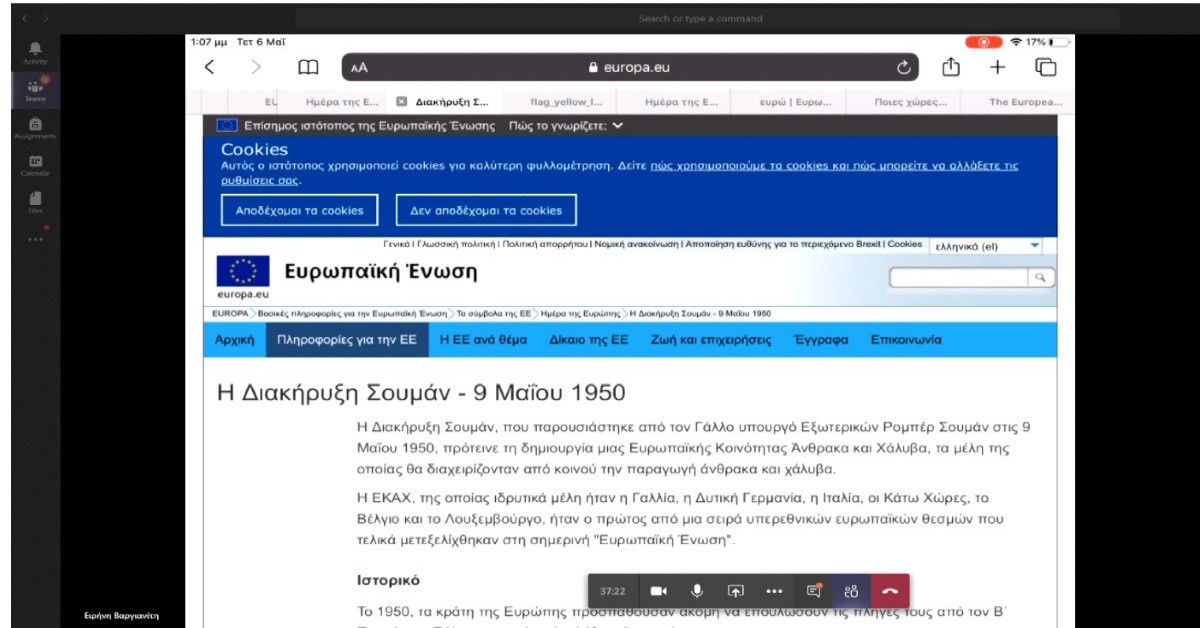The width and height of the screenshot is (1200, 628).
Task: Open more actions in the meeting toolbar
Action: (x=774, y=590)
